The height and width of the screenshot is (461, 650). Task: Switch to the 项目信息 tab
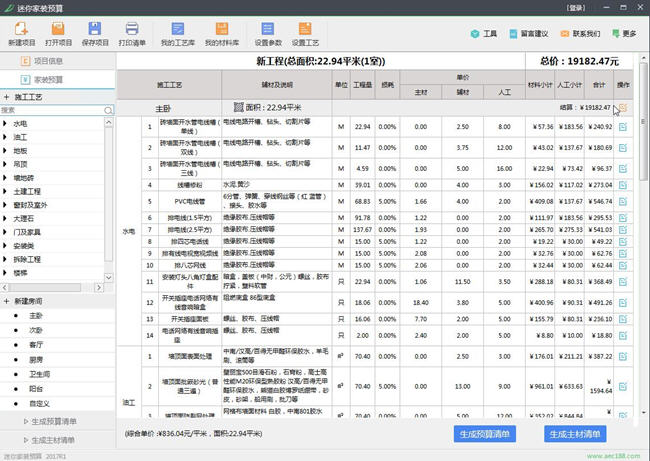point(48,61)
